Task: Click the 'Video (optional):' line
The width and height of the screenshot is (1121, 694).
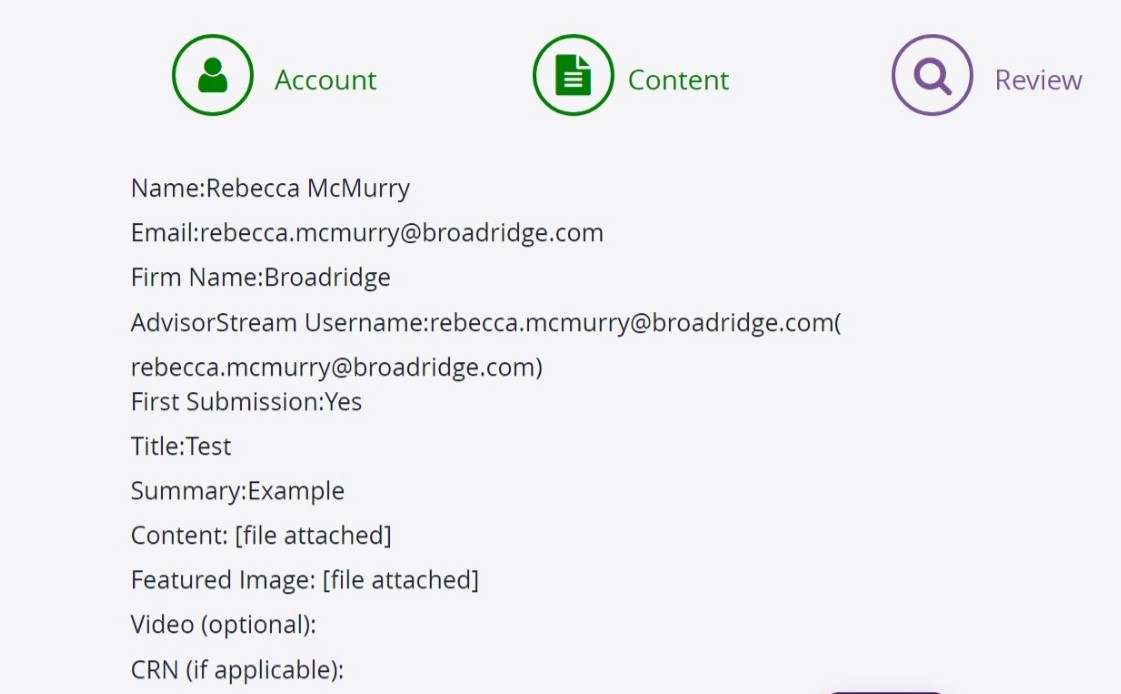Action: (x=223, y=625)
